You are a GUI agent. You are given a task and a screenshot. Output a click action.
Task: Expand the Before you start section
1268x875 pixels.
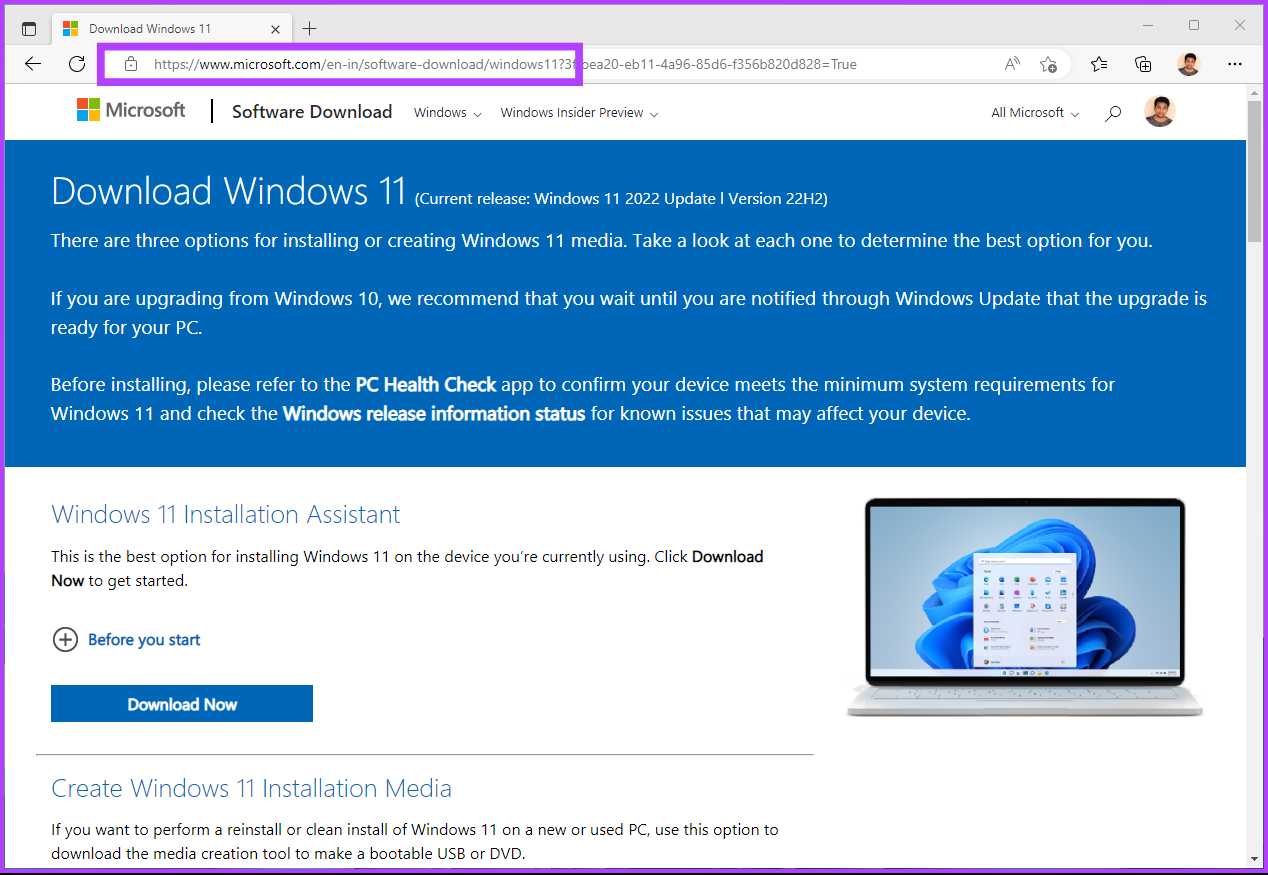coord(126,639)
